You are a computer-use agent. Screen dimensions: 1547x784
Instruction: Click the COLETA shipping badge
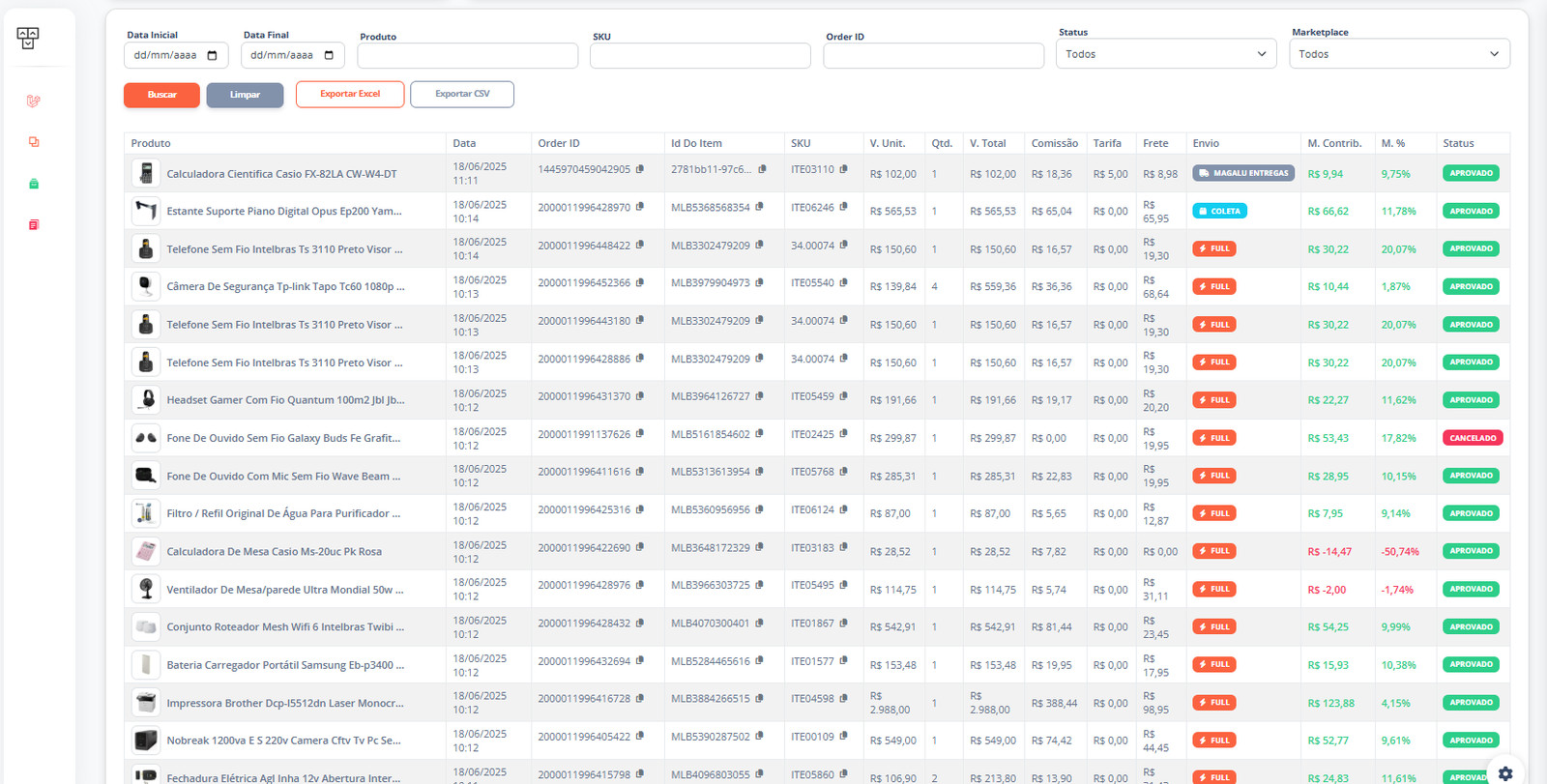click(x=1219, y=211)
